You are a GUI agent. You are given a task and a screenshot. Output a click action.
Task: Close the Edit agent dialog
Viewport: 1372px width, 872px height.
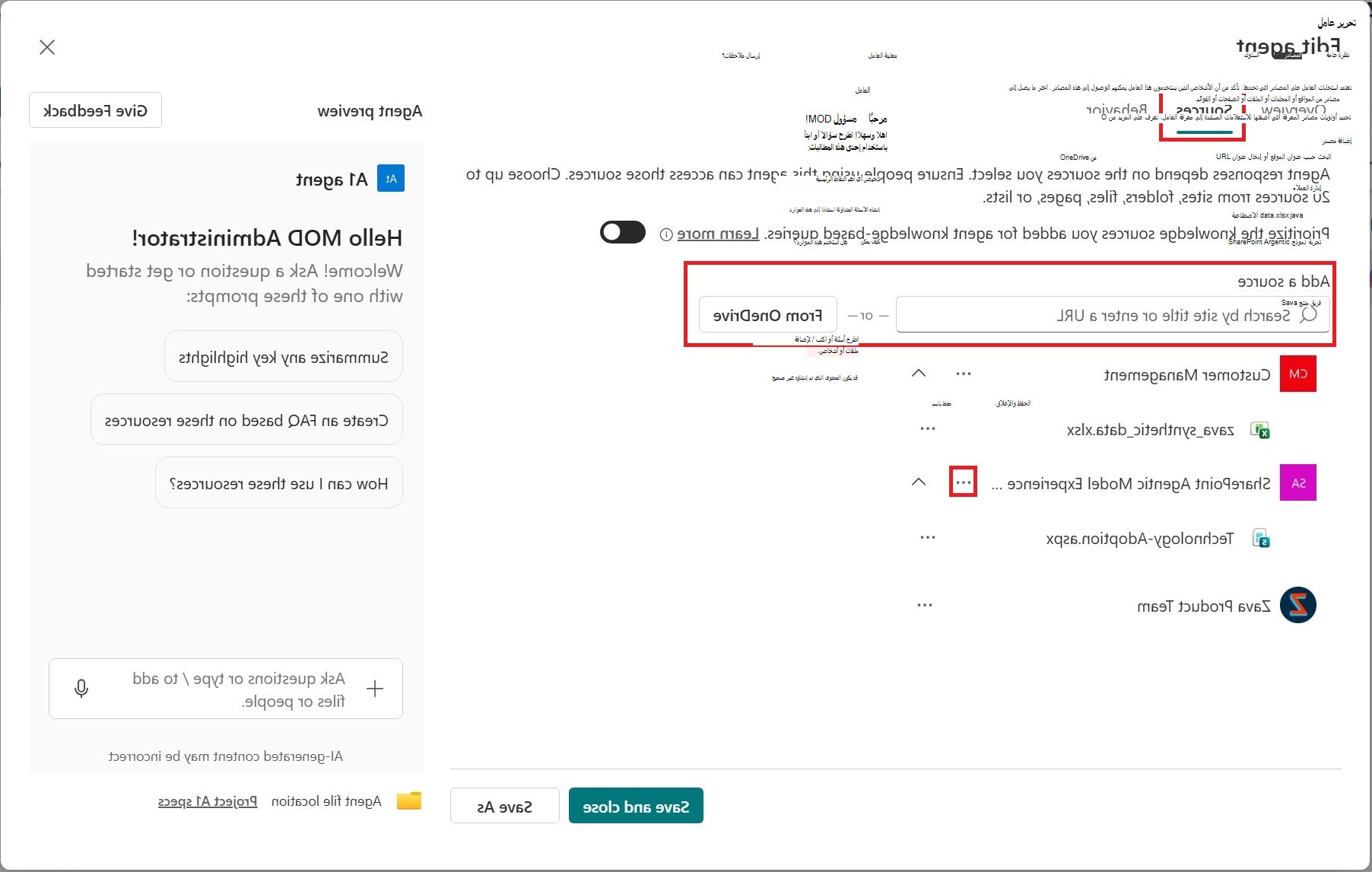47,47
